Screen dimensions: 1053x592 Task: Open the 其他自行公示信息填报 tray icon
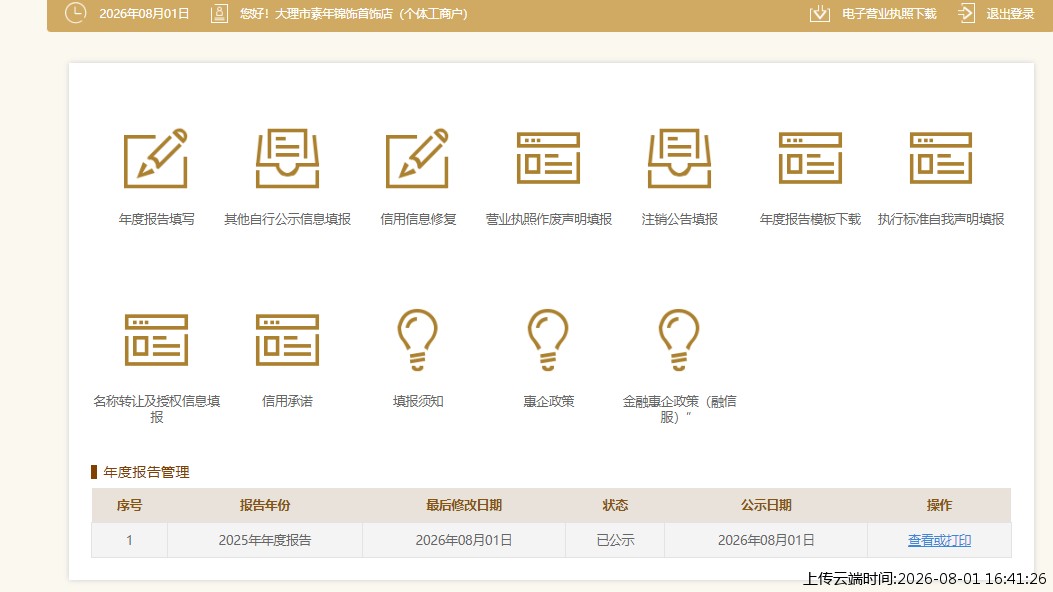pos(287,158)
